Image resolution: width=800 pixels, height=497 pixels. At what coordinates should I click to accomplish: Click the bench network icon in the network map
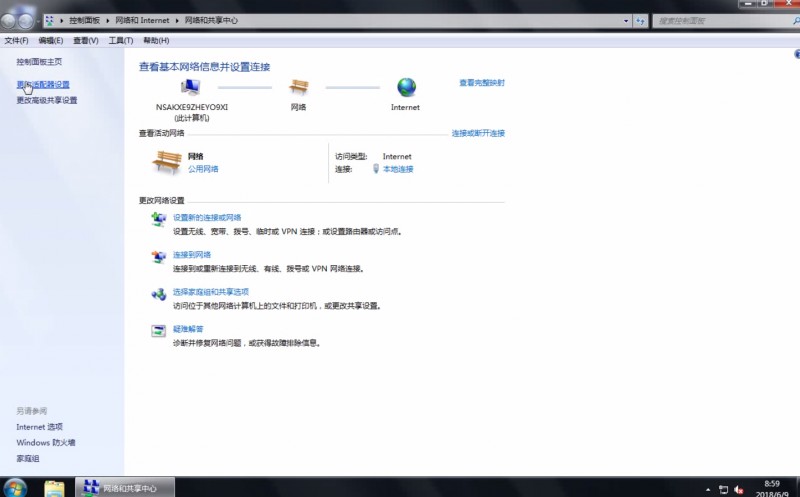click(298, 87)
